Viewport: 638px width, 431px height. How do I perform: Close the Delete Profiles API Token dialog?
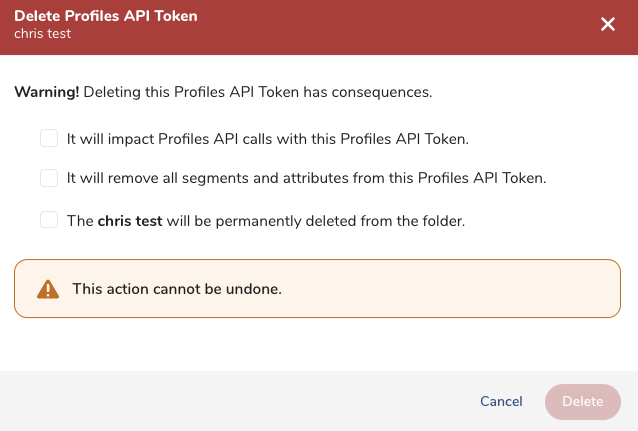pos(607,25)
